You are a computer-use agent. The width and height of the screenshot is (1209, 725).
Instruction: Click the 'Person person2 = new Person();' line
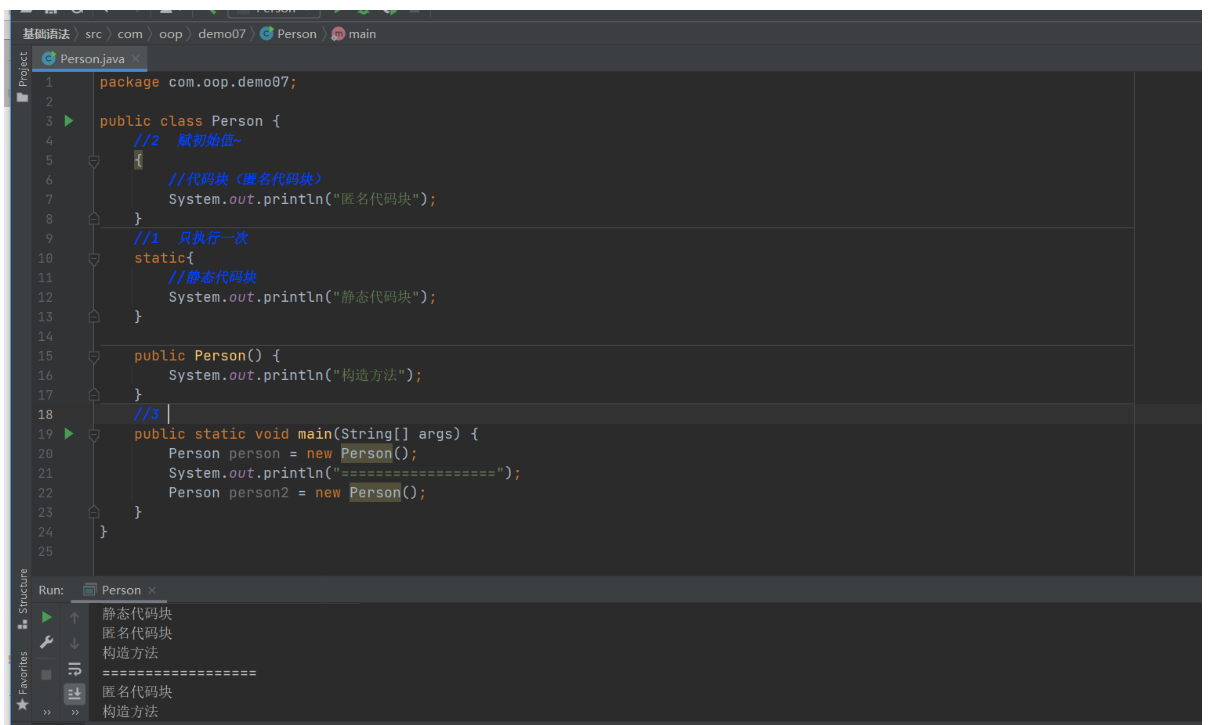point(297,493)
